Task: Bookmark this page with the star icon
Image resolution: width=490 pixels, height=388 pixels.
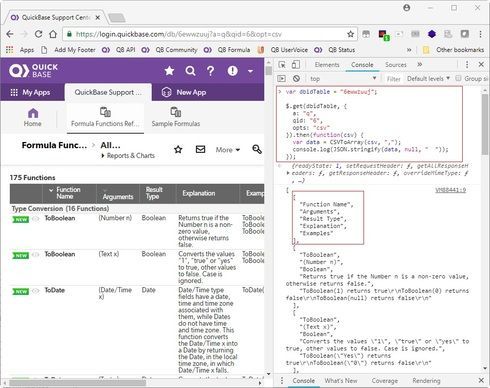Action: click(350, 34)
